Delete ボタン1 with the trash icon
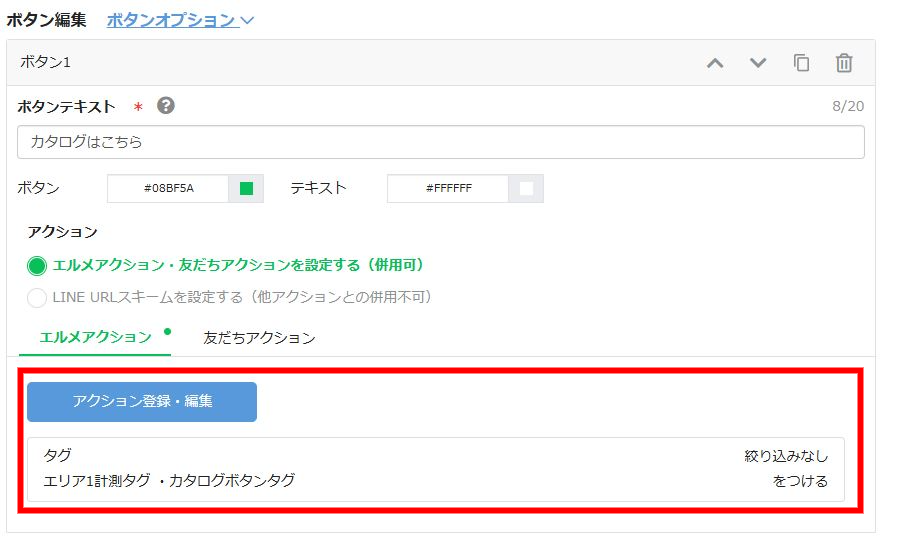Viewport: 904px width, 546px height. 844,63
